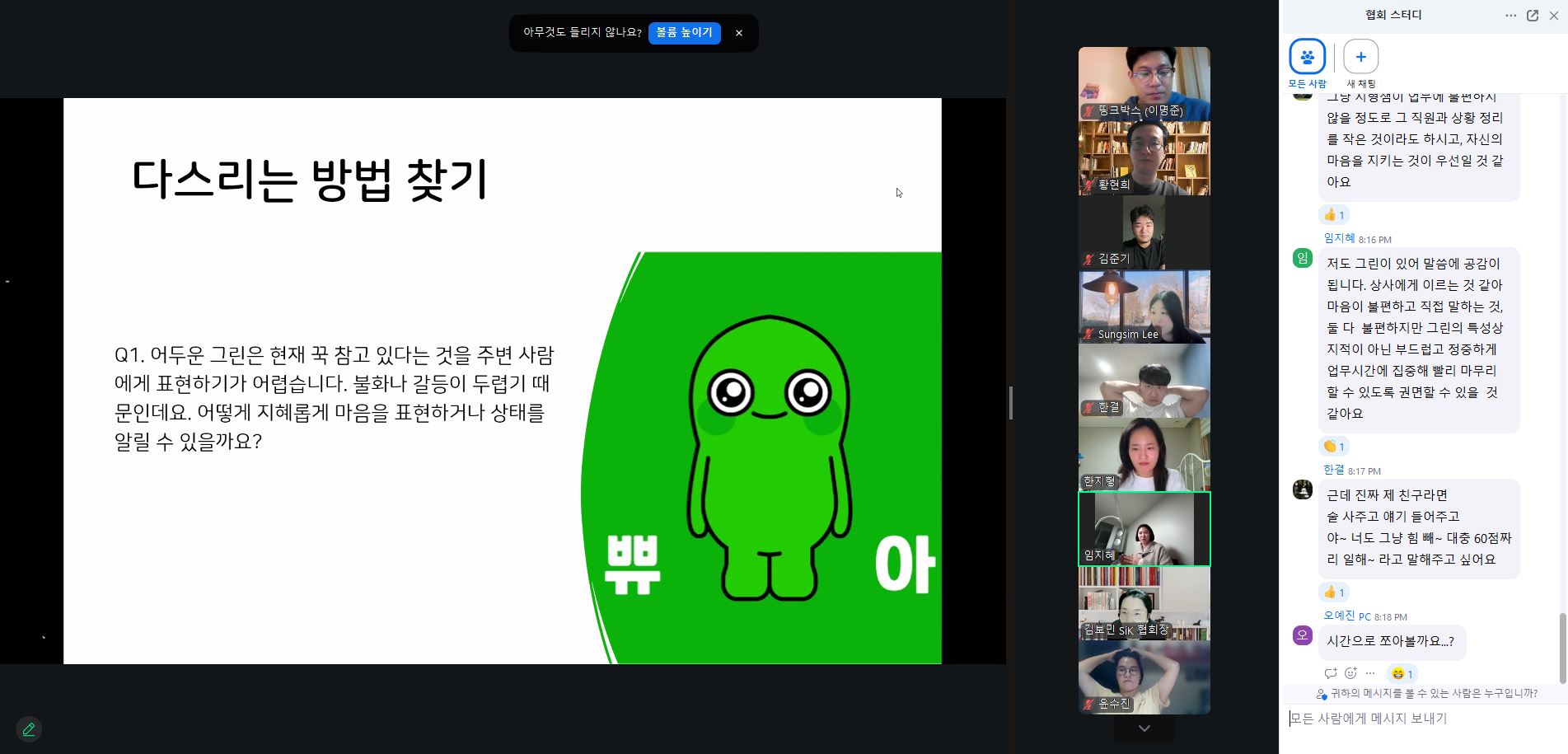
Task: Pop out the chat panel window
Action: [1533, 16]
